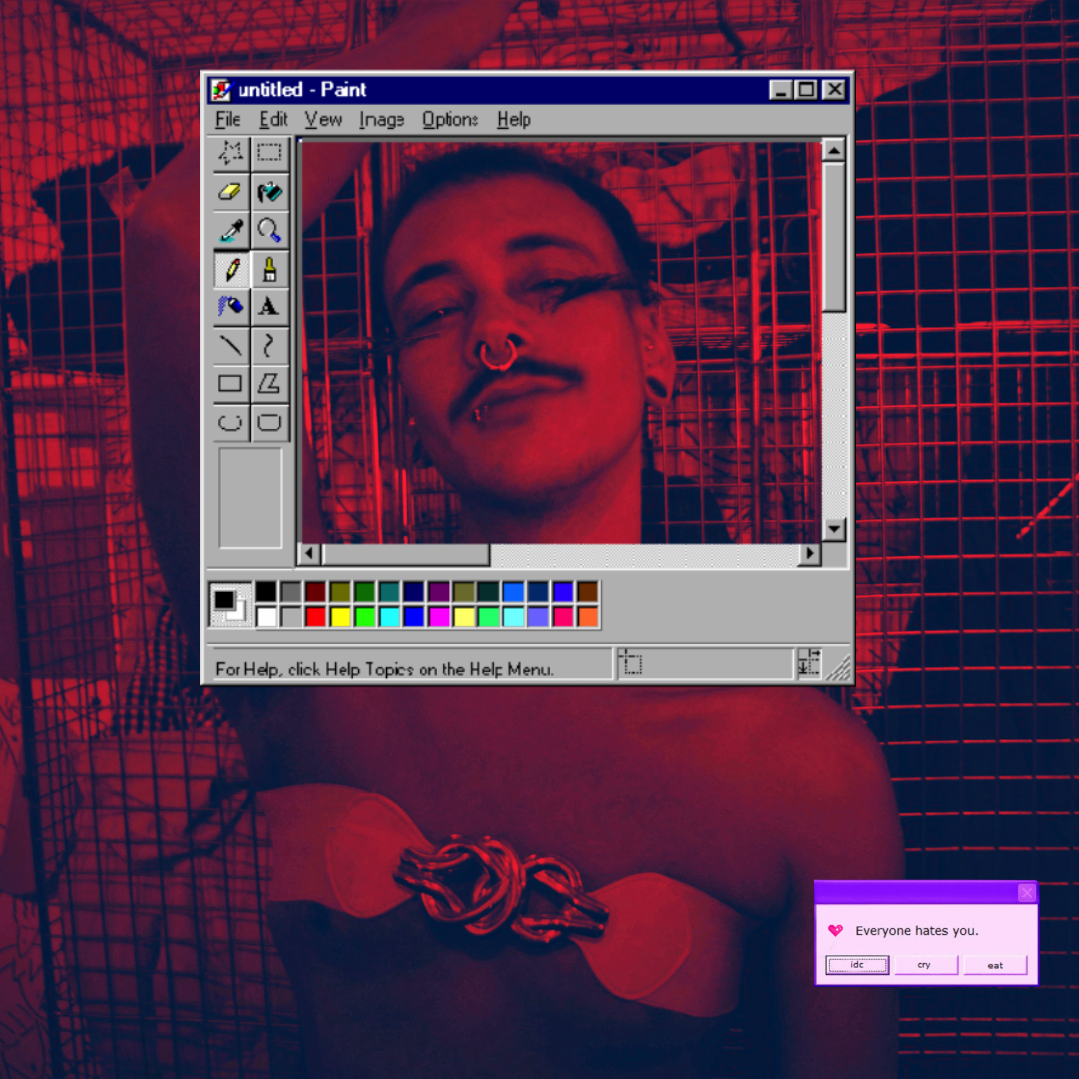This screenshot has width=1079, height=1079.
Task: Pick the Text tool
Action: [x=269, y=307]
